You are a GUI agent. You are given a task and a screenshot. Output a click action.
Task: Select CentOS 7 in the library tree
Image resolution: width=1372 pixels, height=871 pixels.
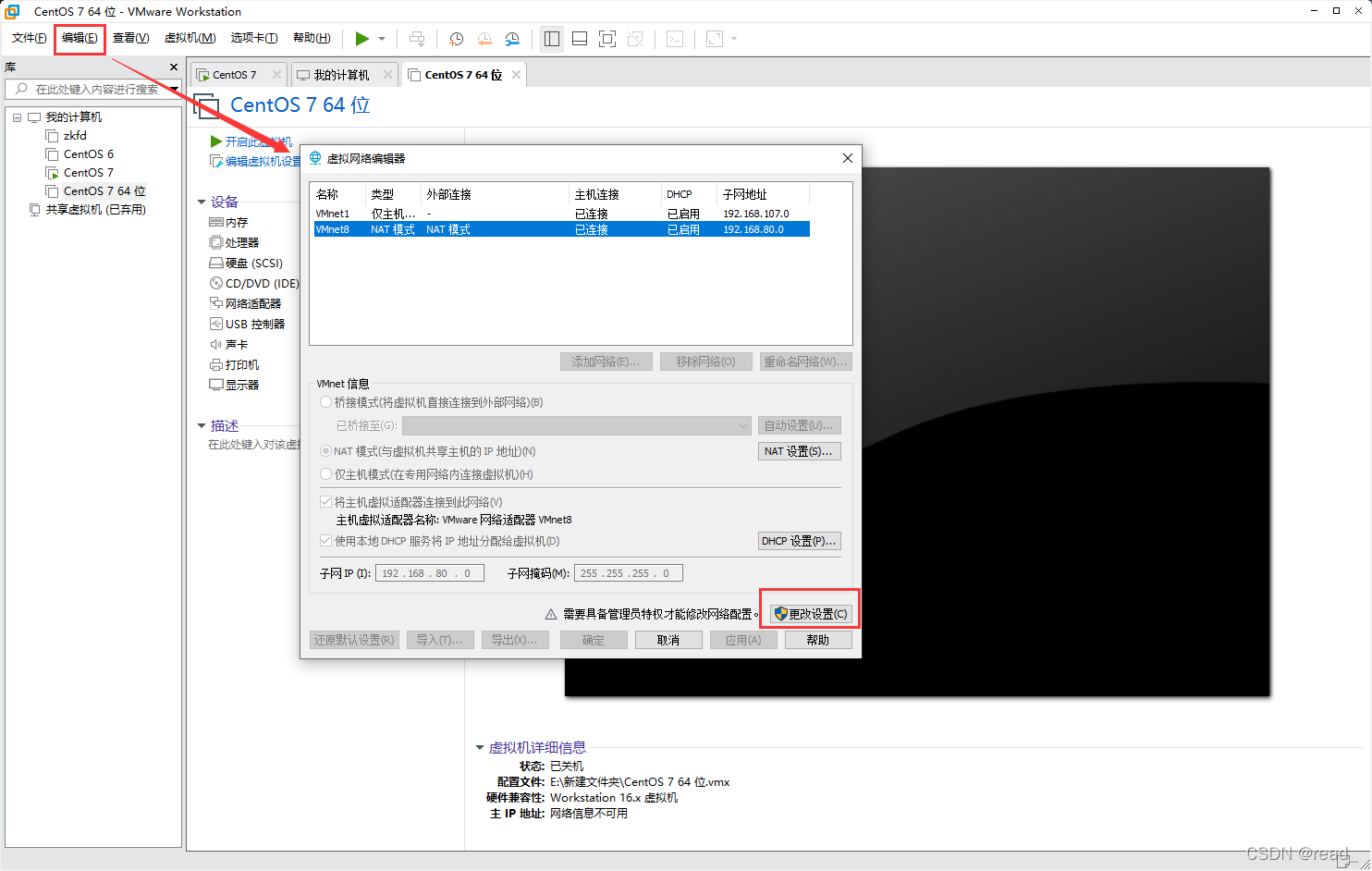[89, 173]
